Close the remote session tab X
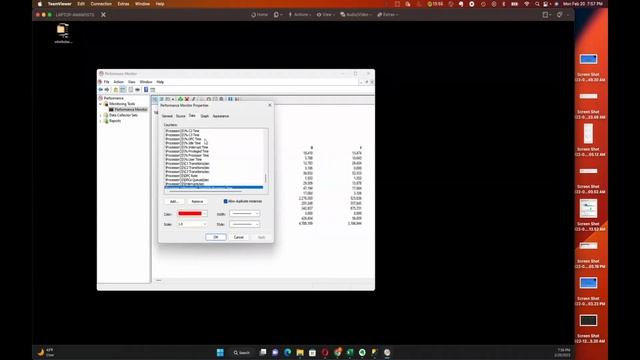This screenshot has height=360, width=640. (103, 15)
